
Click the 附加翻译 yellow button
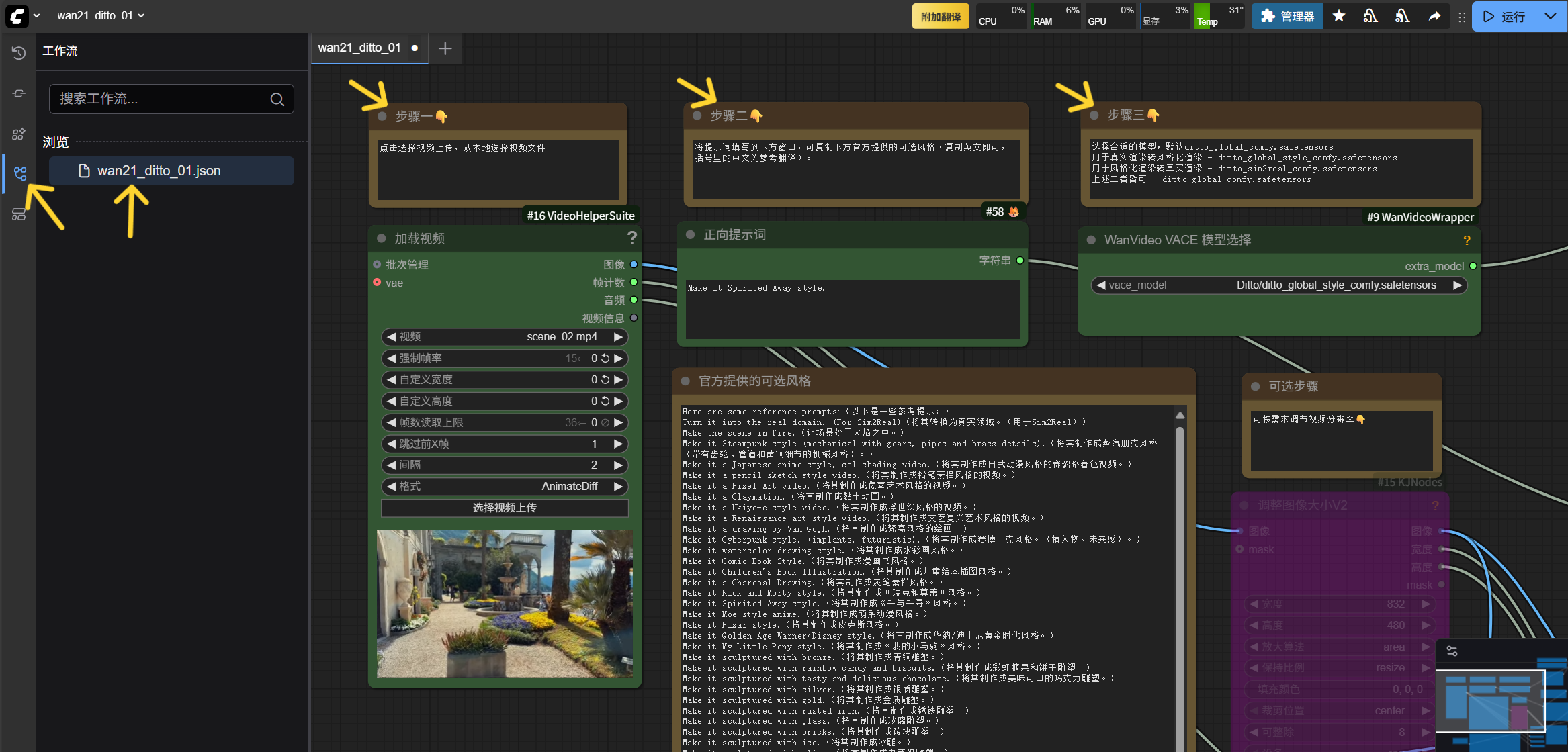(940, 16)
